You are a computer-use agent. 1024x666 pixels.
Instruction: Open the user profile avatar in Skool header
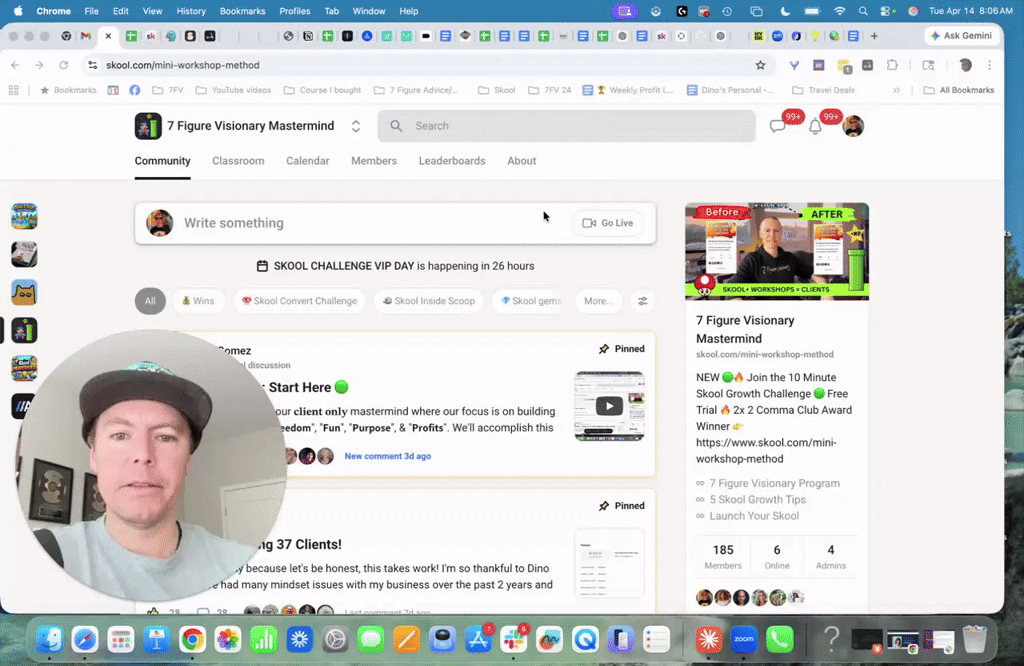point(853,126)
